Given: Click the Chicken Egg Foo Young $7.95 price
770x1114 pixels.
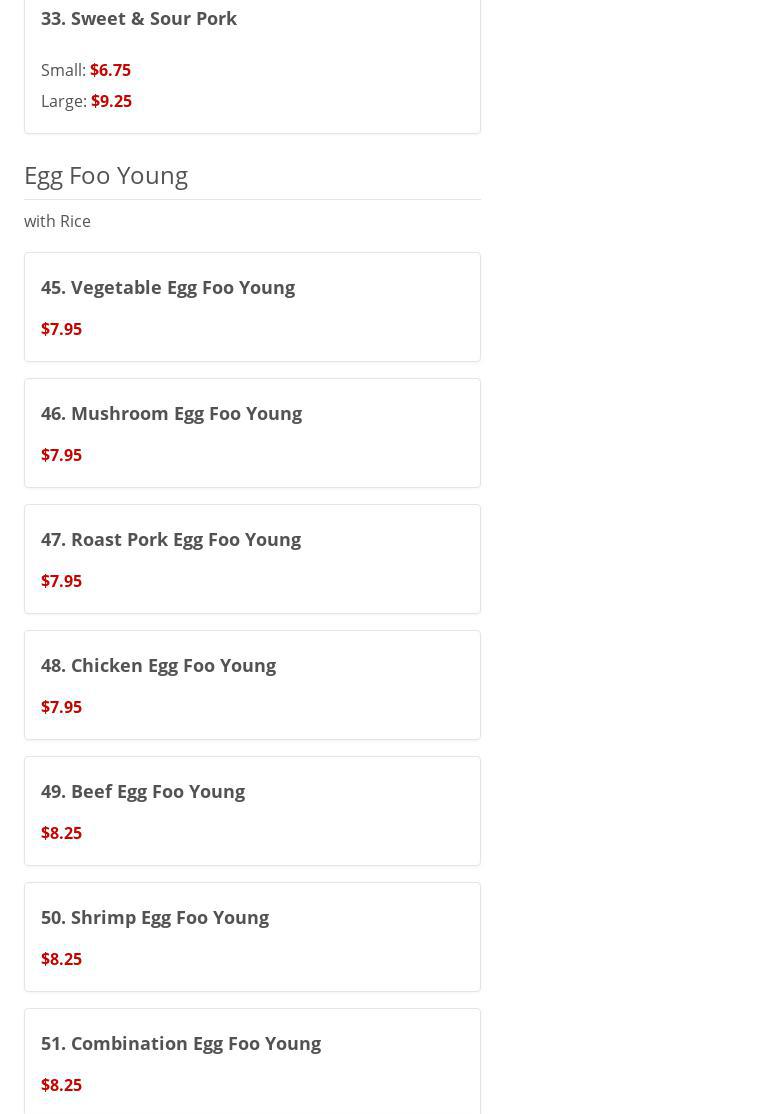Looking at the screenshot, I should pyautogui.click(x=61, y=707).
